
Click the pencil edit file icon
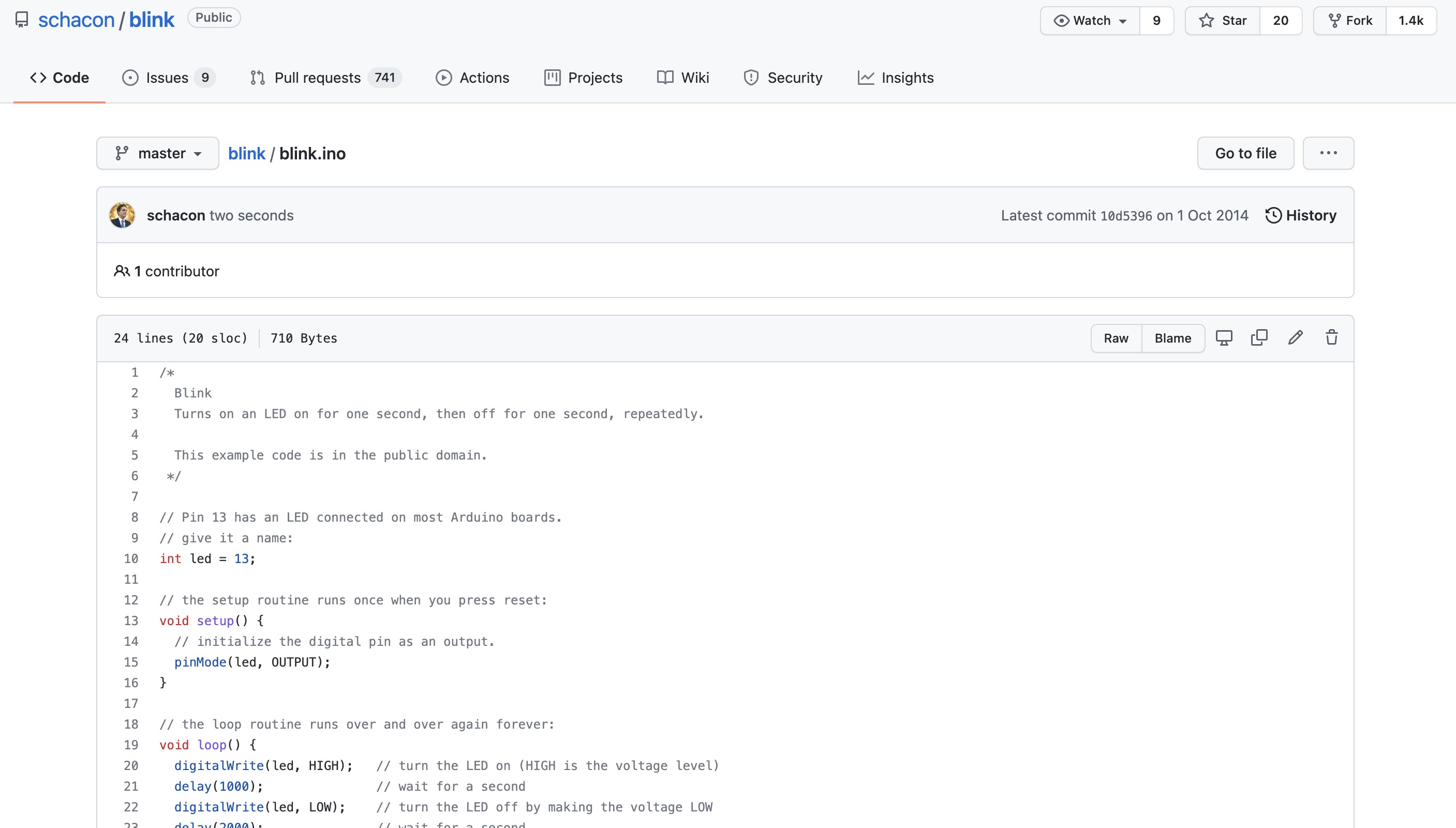coord(1295,338)
